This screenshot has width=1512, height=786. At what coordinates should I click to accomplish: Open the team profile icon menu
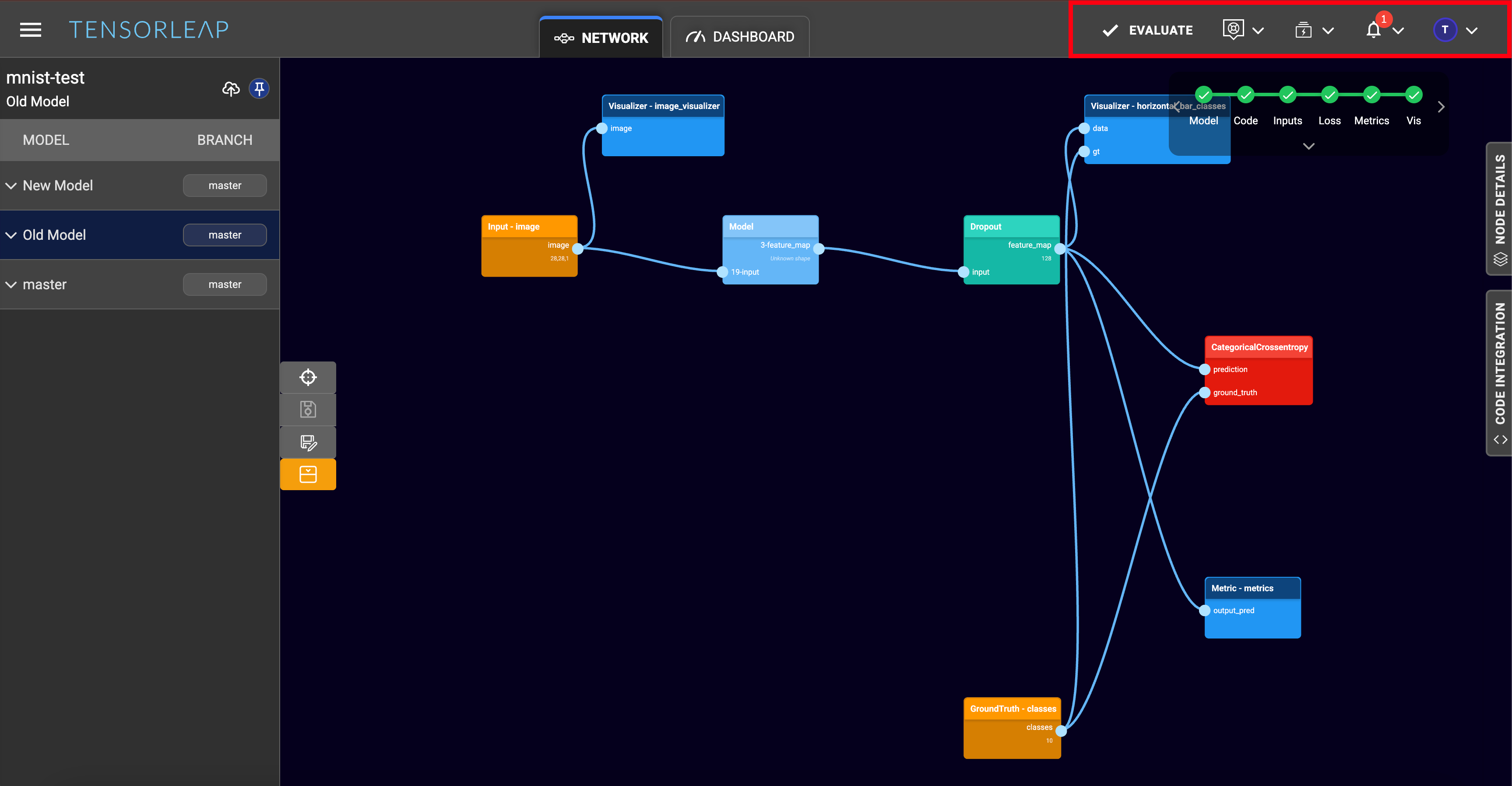1233,30
